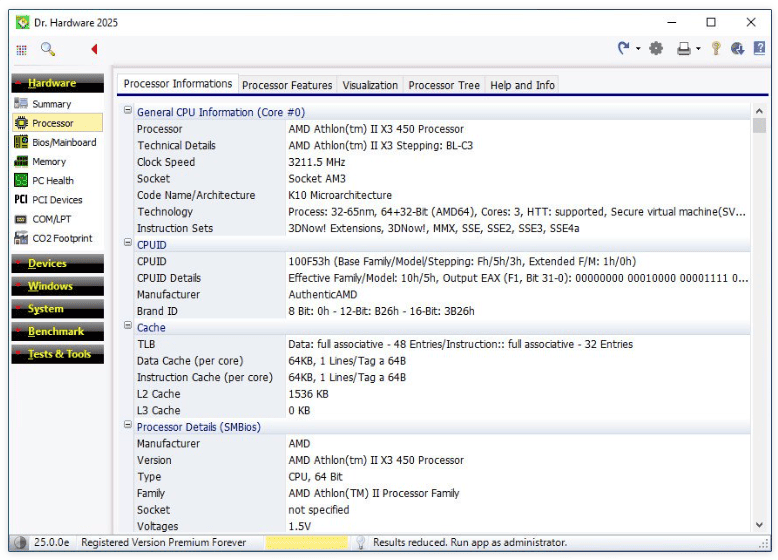Select CO2 Footprint in sidebar
This screenshot has height=560, width=778.
(62, 239)
